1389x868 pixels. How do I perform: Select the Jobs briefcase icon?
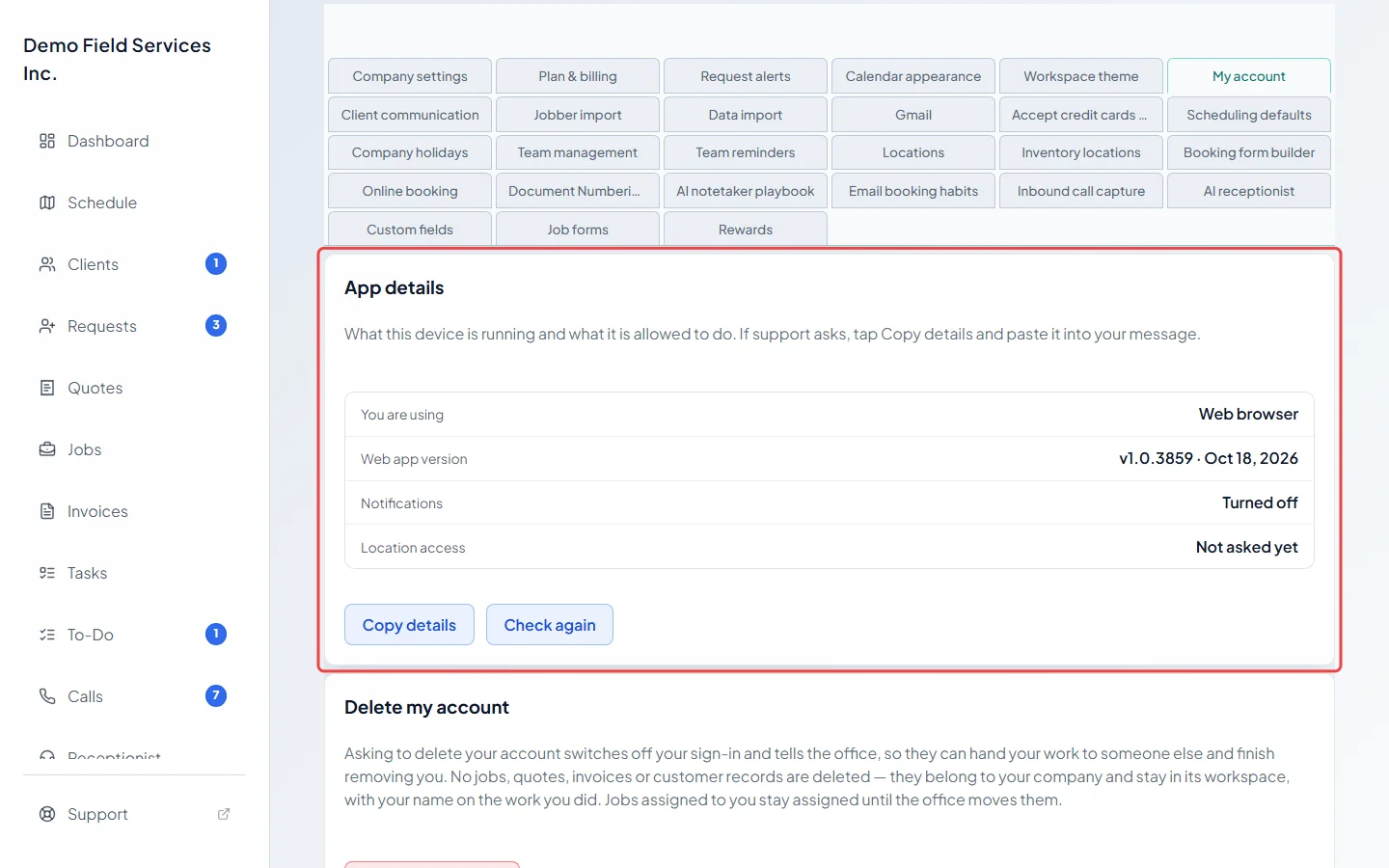[47, 449]
